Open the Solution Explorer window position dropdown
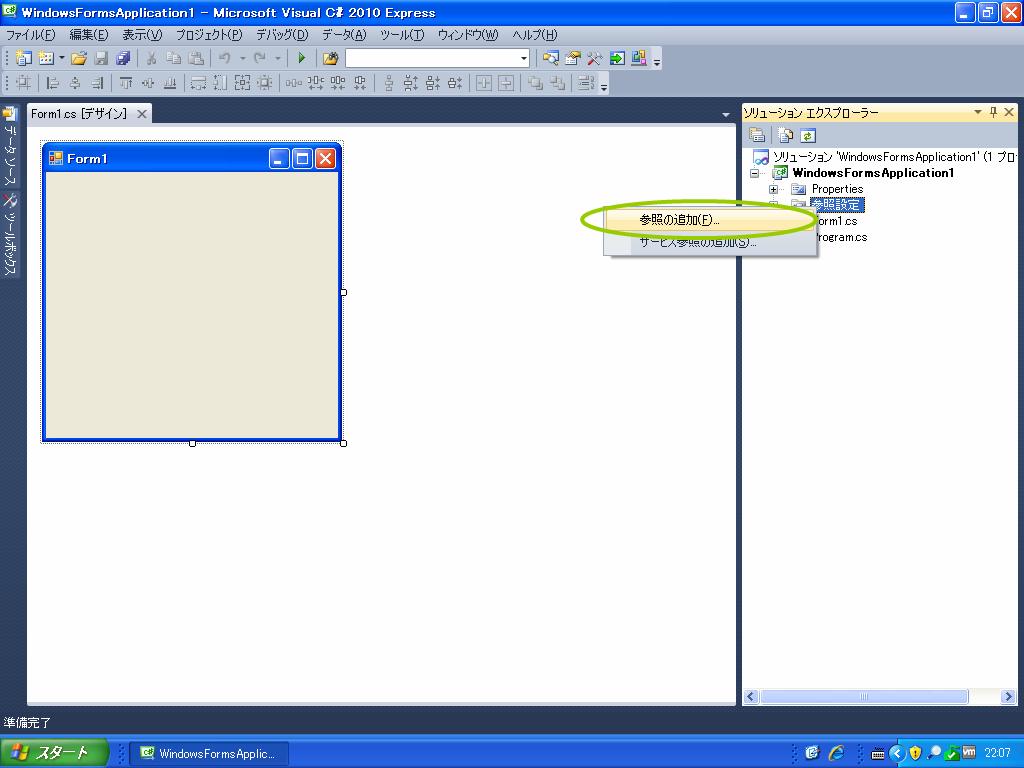 [978, 113]
